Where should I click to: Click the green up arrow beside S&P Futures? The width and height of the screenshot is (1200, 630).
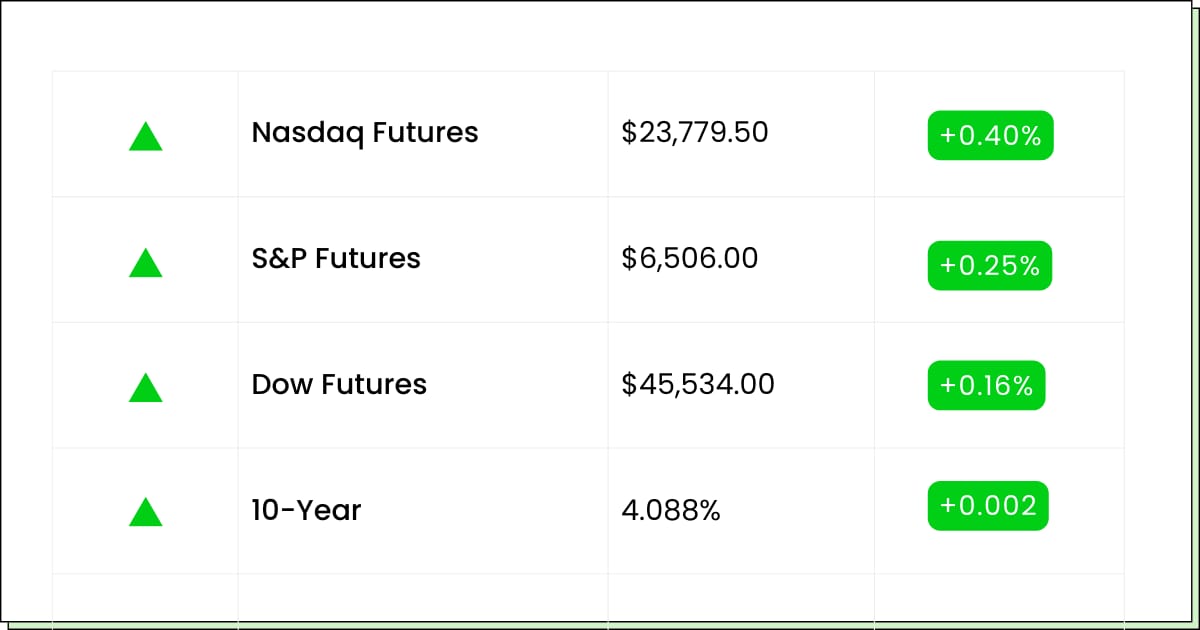[x=145, y=263]
